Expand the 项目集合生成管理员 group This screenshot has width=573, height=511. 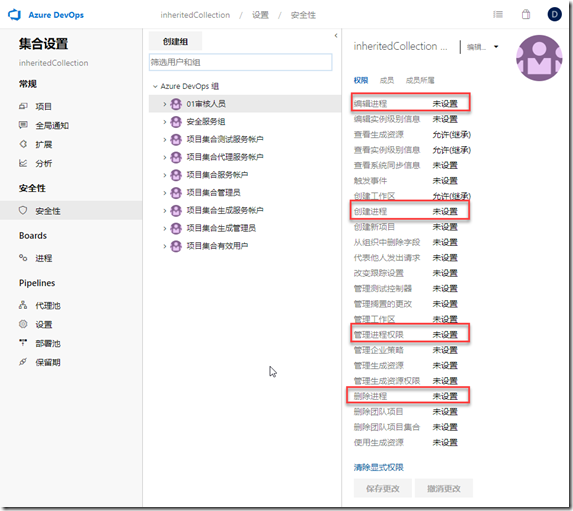164,228
